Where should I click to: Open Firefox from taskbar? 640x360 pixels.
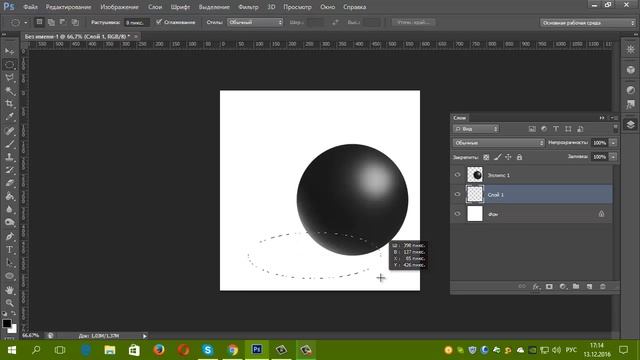(159, 350)
